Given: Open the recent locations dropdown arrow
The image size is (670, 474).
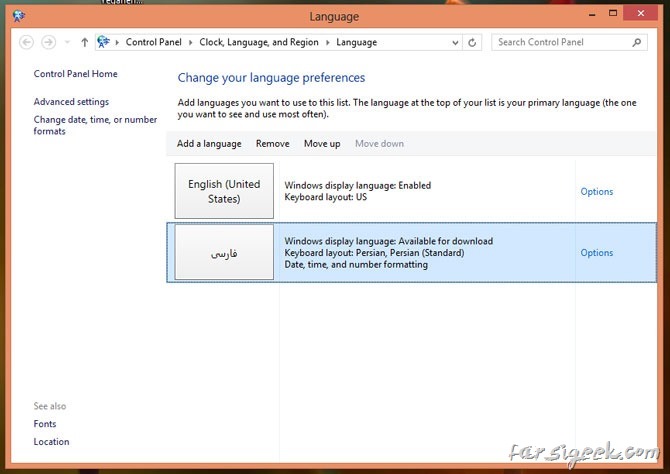Looking at the screenshot, I should [67, 42].
